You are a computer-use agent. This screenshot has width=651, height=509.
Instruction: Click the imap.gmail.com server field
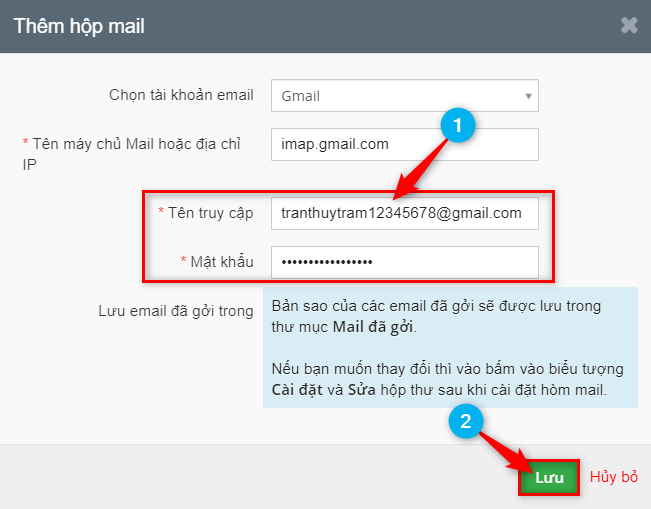coord(404,144)
